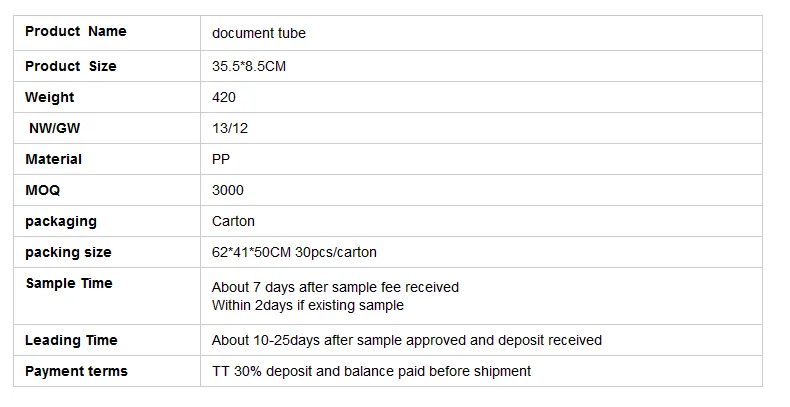The height and width of the screenshot is (407, 790).
Task: Click the "packaging" label cell
Action: click(61, 221)
